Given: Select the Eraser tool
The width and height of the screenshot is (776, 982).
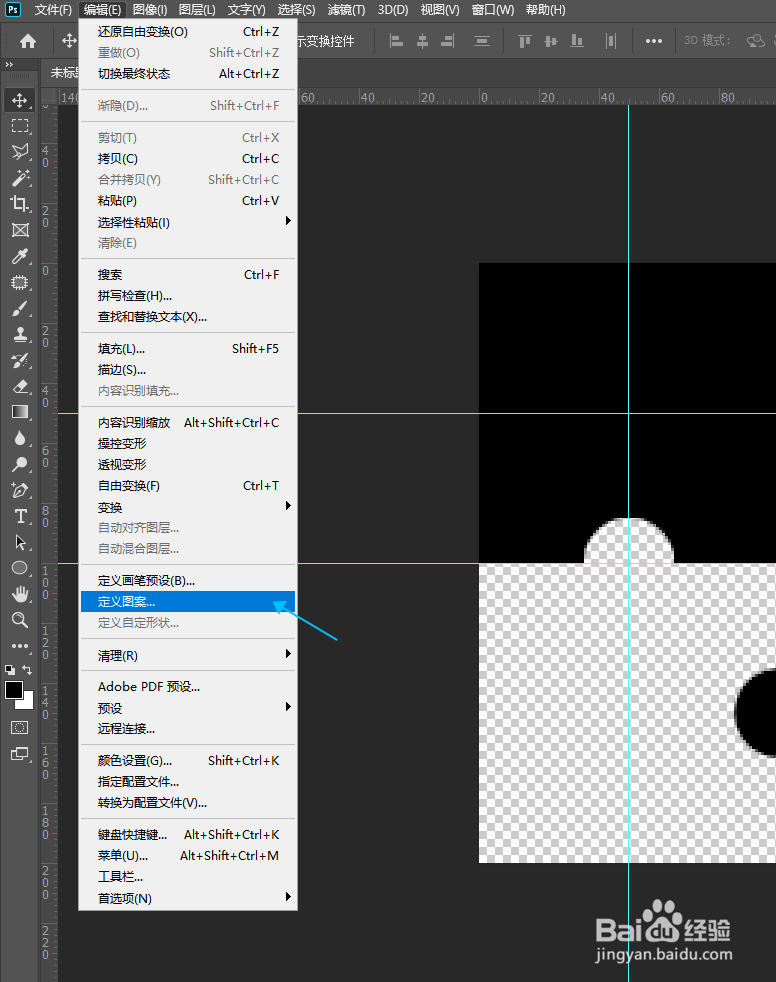Looking at the screenshot, I should click(20, 386).
